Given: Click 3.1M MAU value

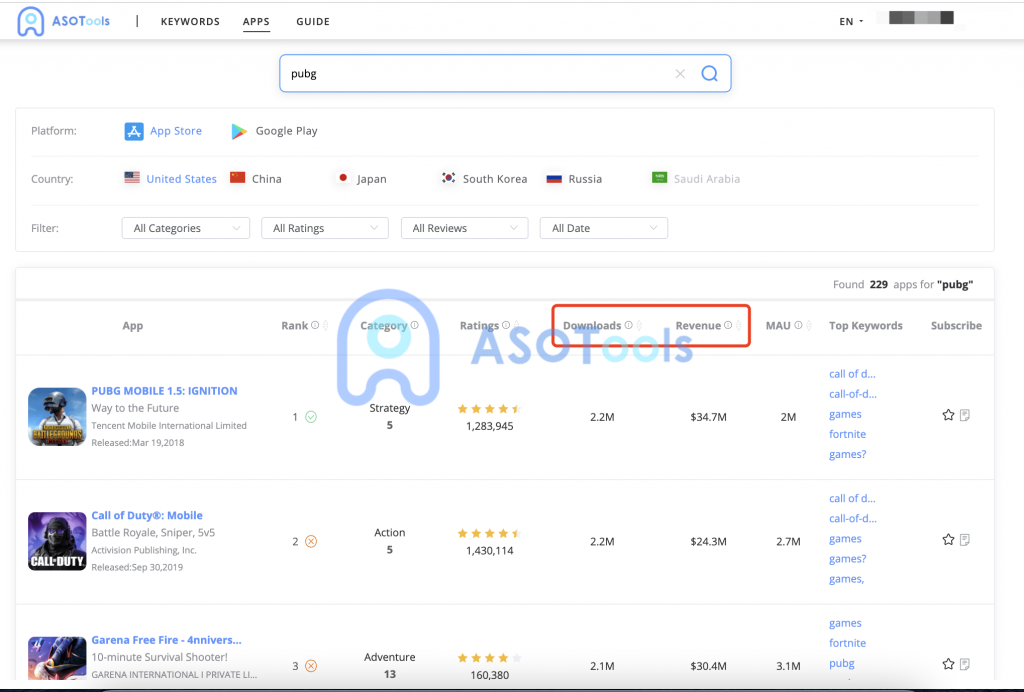Looking at the screenshot, I should click(788, 667).
